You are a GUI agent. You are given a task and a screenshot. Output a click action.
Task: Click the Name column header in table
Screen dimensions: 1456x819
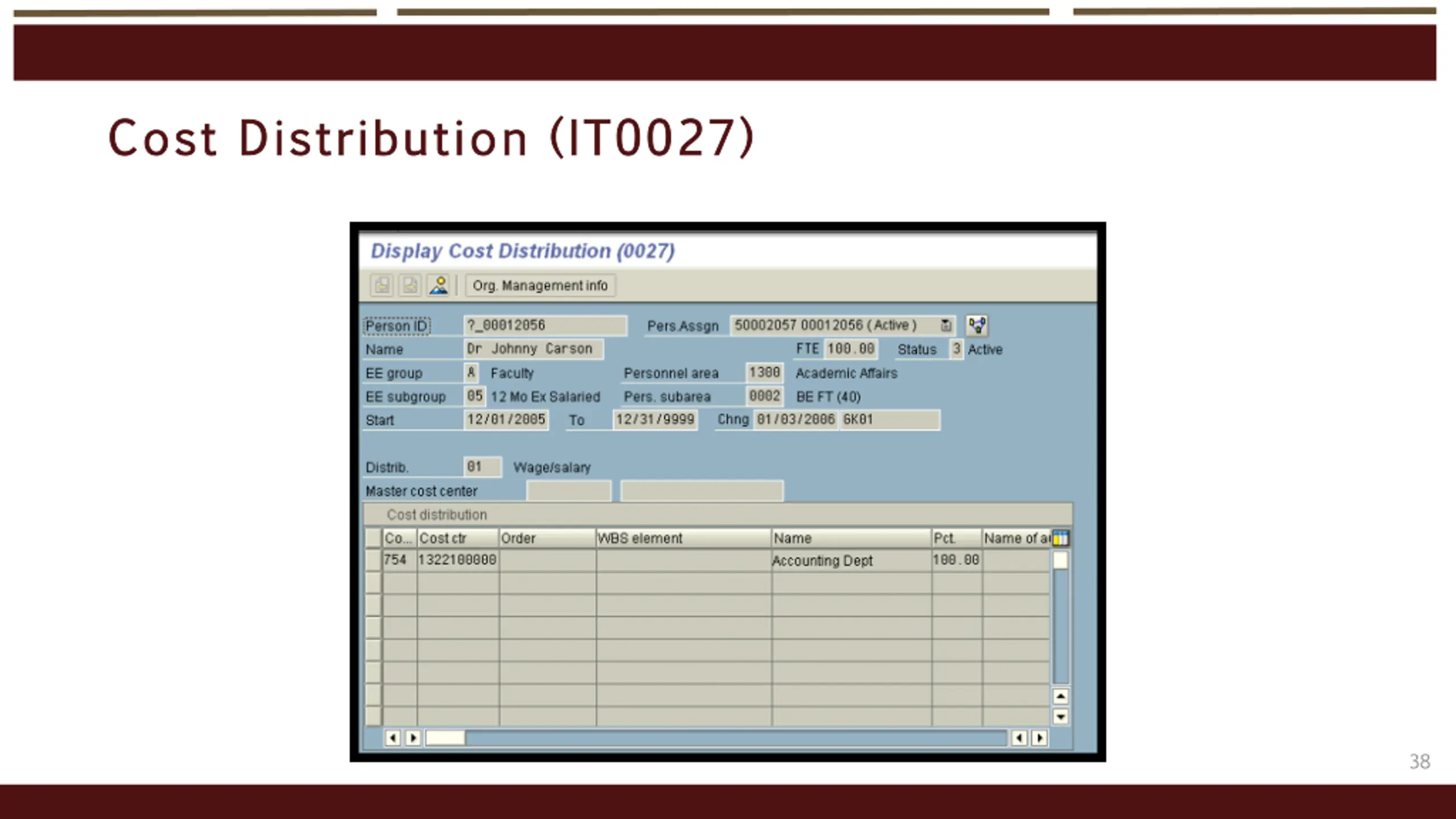(851, 538)
